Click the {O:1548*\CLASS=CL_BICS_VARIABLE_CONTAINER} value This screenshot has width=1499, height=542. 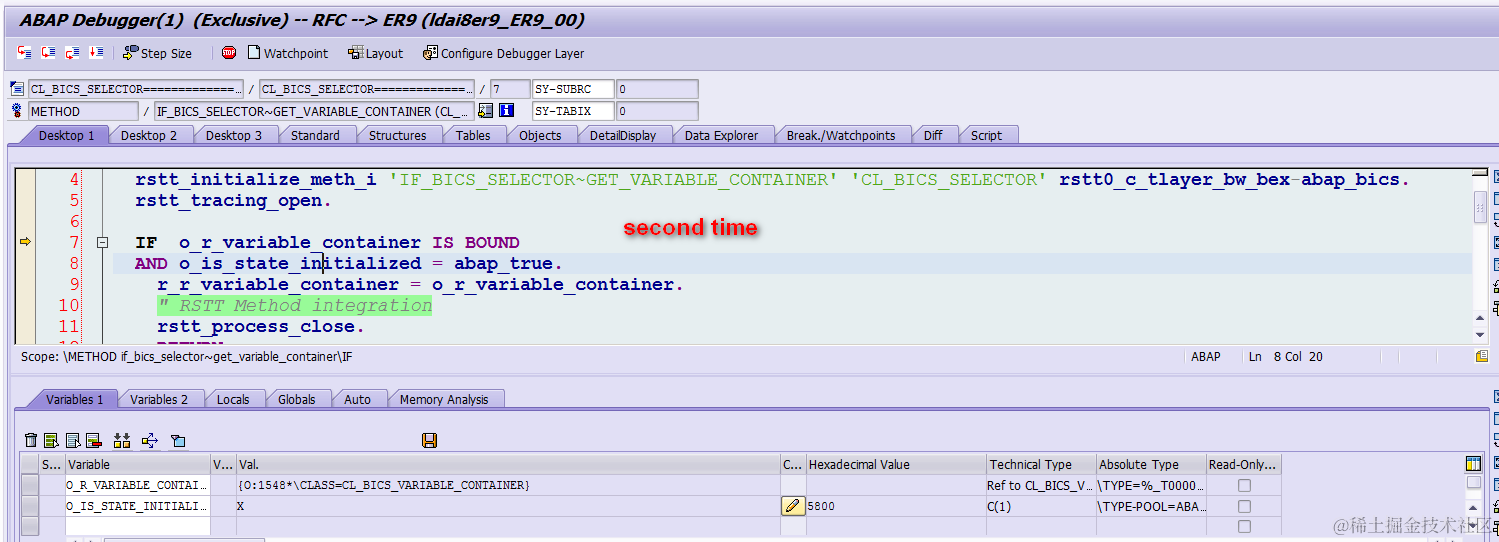[383, 485]
